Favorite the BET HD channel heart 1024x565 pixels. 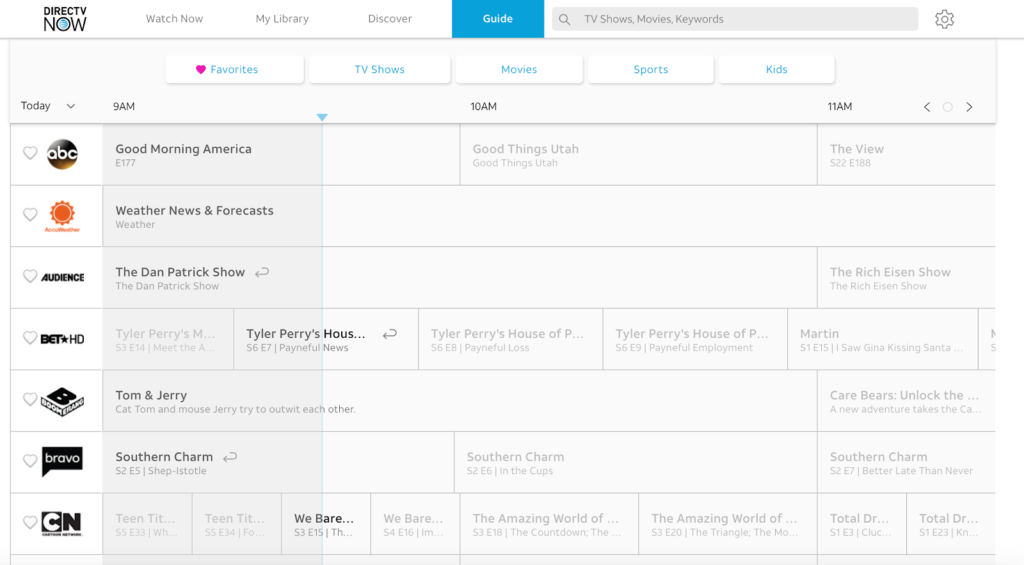pyautogui.click(x=30, y=338)
